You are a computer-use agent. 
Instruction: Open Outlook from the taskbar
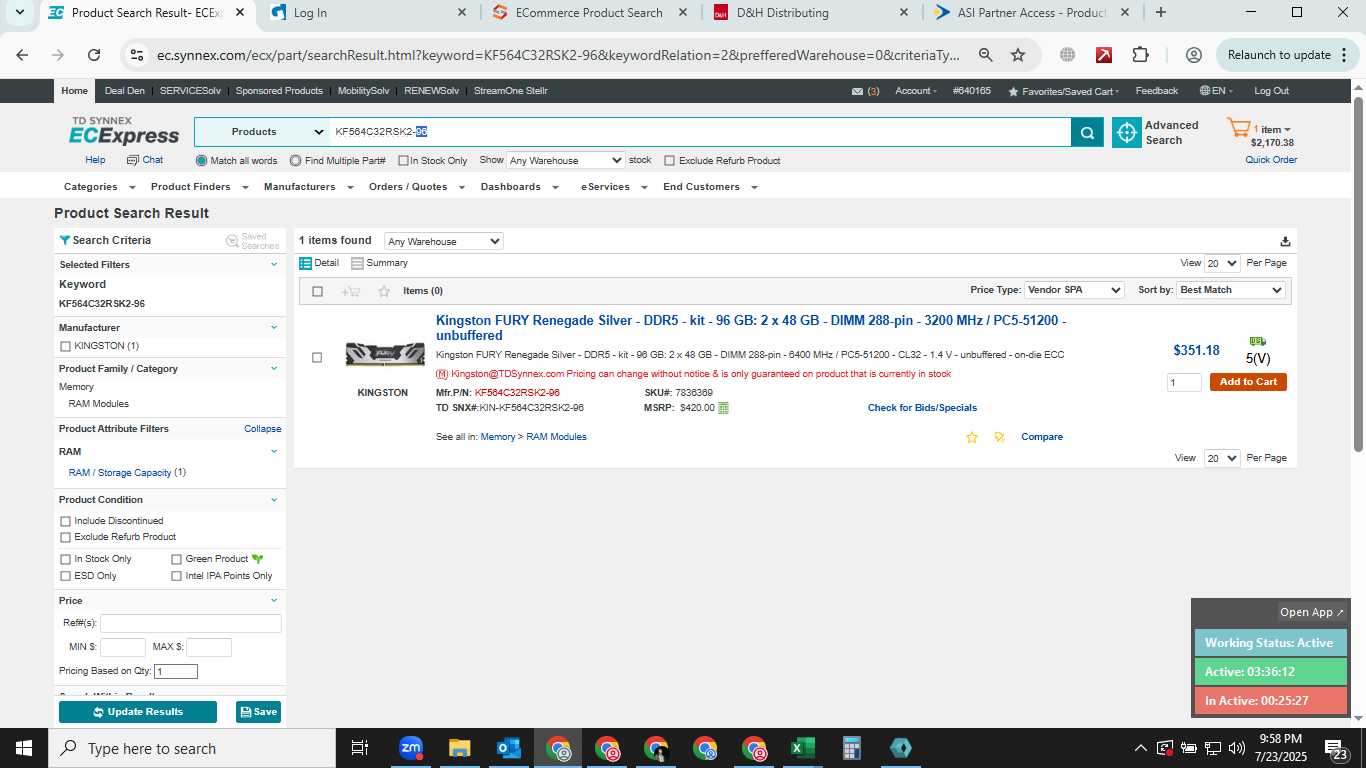tap(508, 748)
